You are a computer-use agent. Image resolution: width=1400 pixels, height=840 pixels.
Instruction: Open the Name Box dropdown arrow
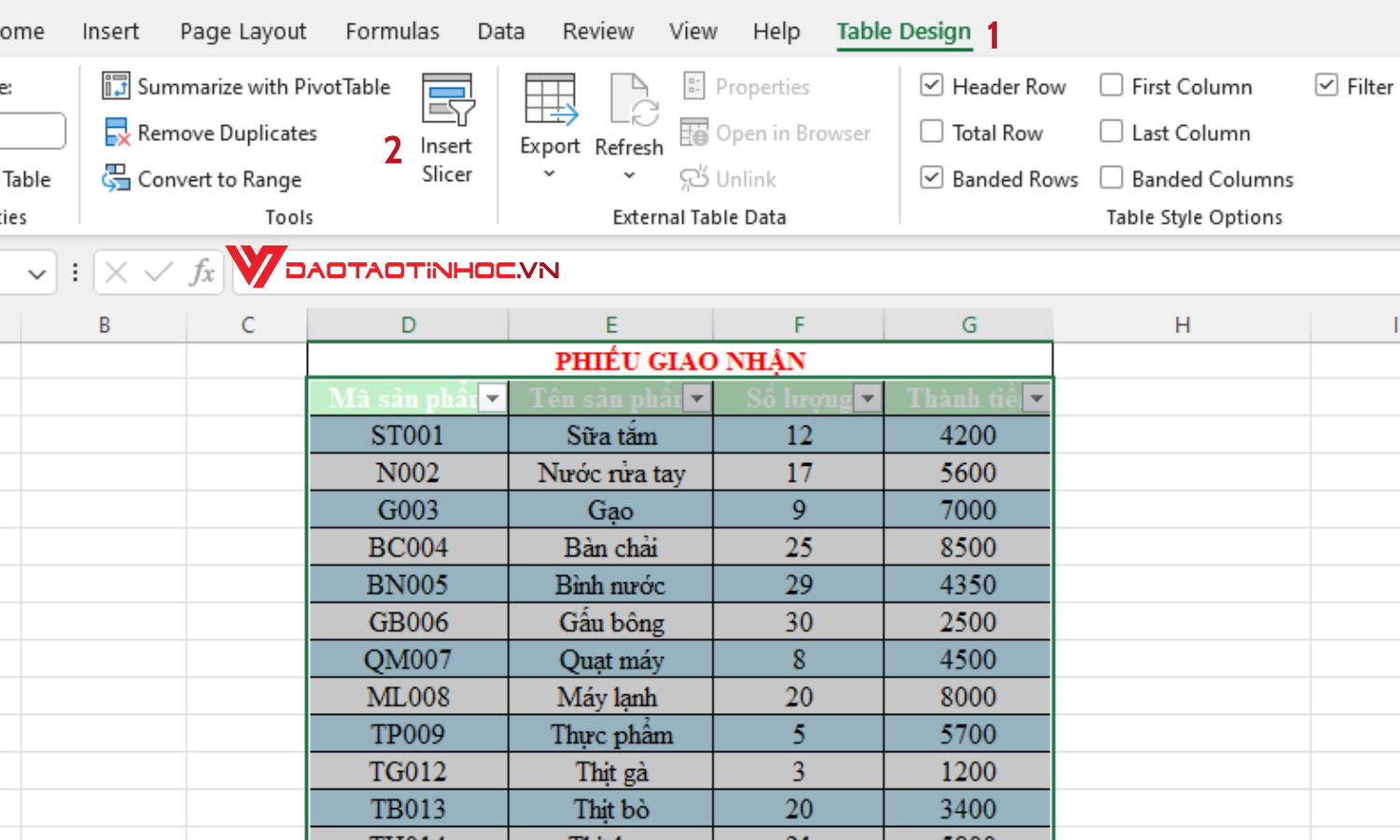click(x=37, y=272)
